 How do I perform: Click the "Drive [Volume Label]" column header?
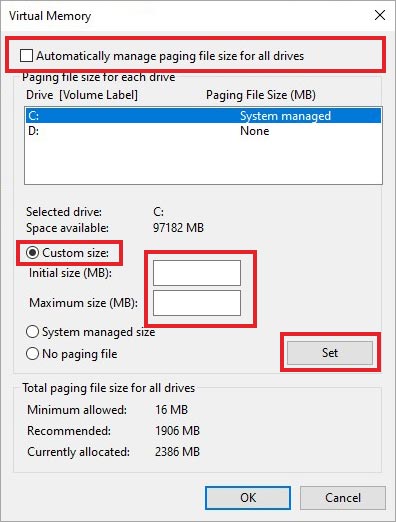click(x=82, y=95)
